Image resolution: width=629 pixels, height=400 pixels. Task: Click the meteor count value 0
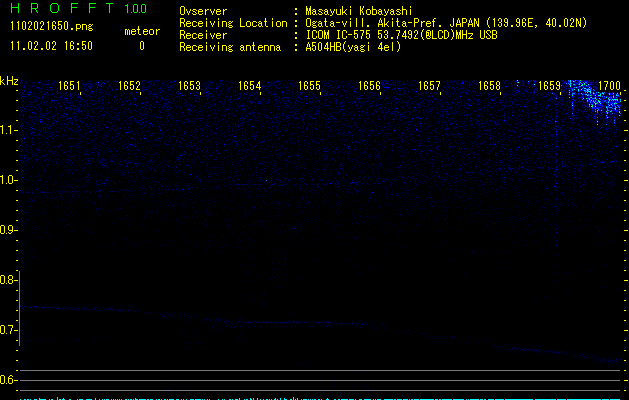(x=142, y=46)
